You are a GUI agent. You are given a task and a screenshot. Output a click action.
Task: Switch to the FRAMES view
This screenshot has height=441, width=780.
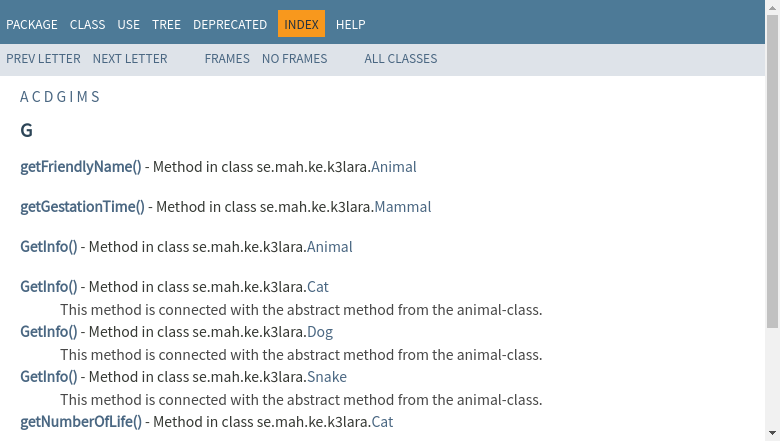point(227,59)
